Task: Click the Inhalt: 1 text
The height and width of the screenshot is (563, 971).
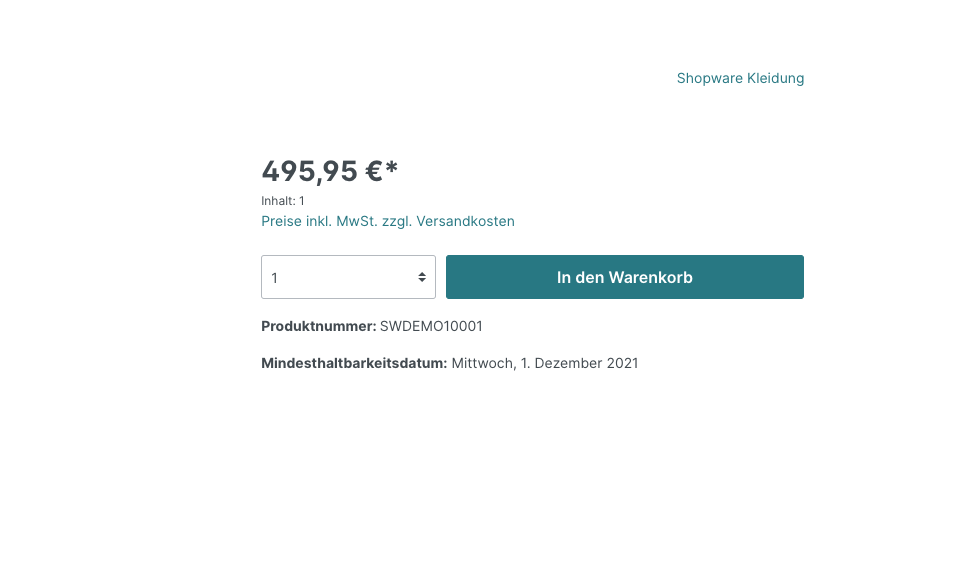Action: pos(283,201)
